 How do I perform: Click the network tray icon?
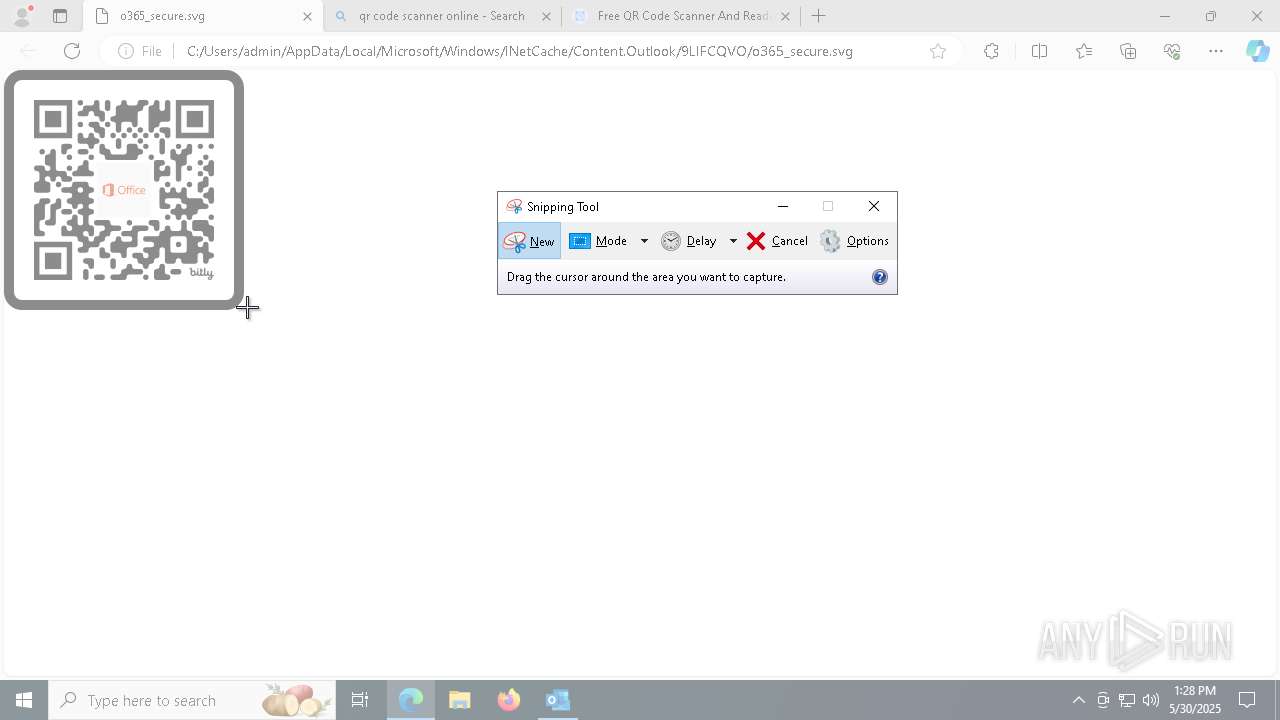pos(1127,700)
